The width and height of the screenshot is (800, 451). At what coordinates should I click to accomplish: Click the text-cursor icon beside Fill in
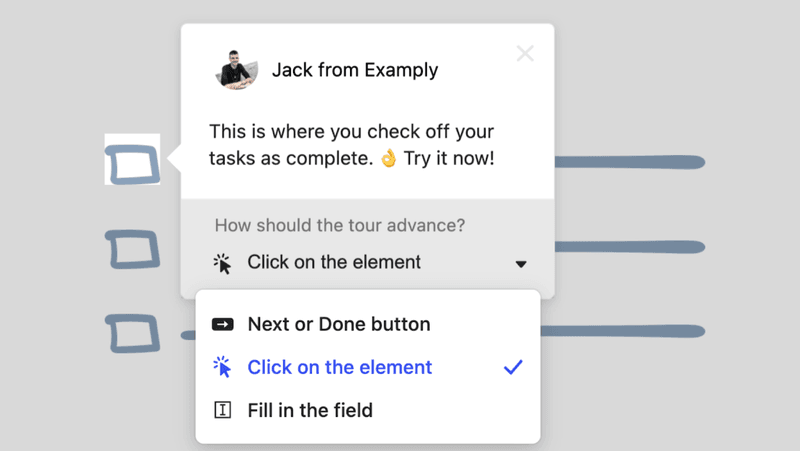223,410
